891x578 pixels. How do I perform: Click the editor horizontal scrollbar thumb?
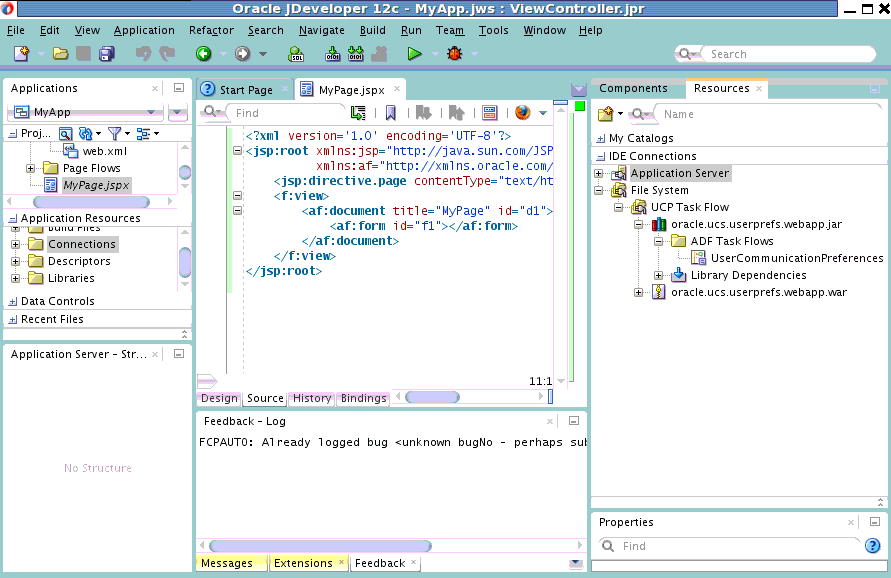[x=432, y=397]
